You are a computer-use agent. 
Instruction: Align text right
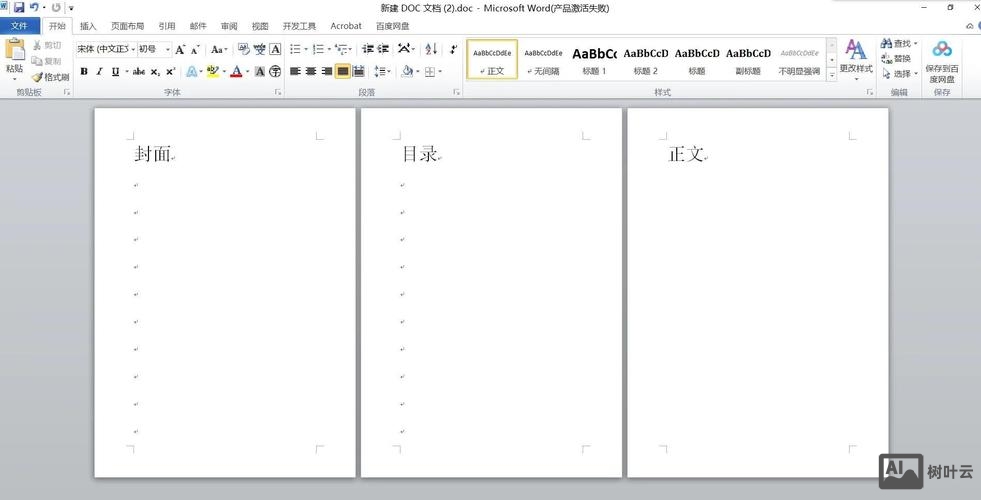(327, 71)
